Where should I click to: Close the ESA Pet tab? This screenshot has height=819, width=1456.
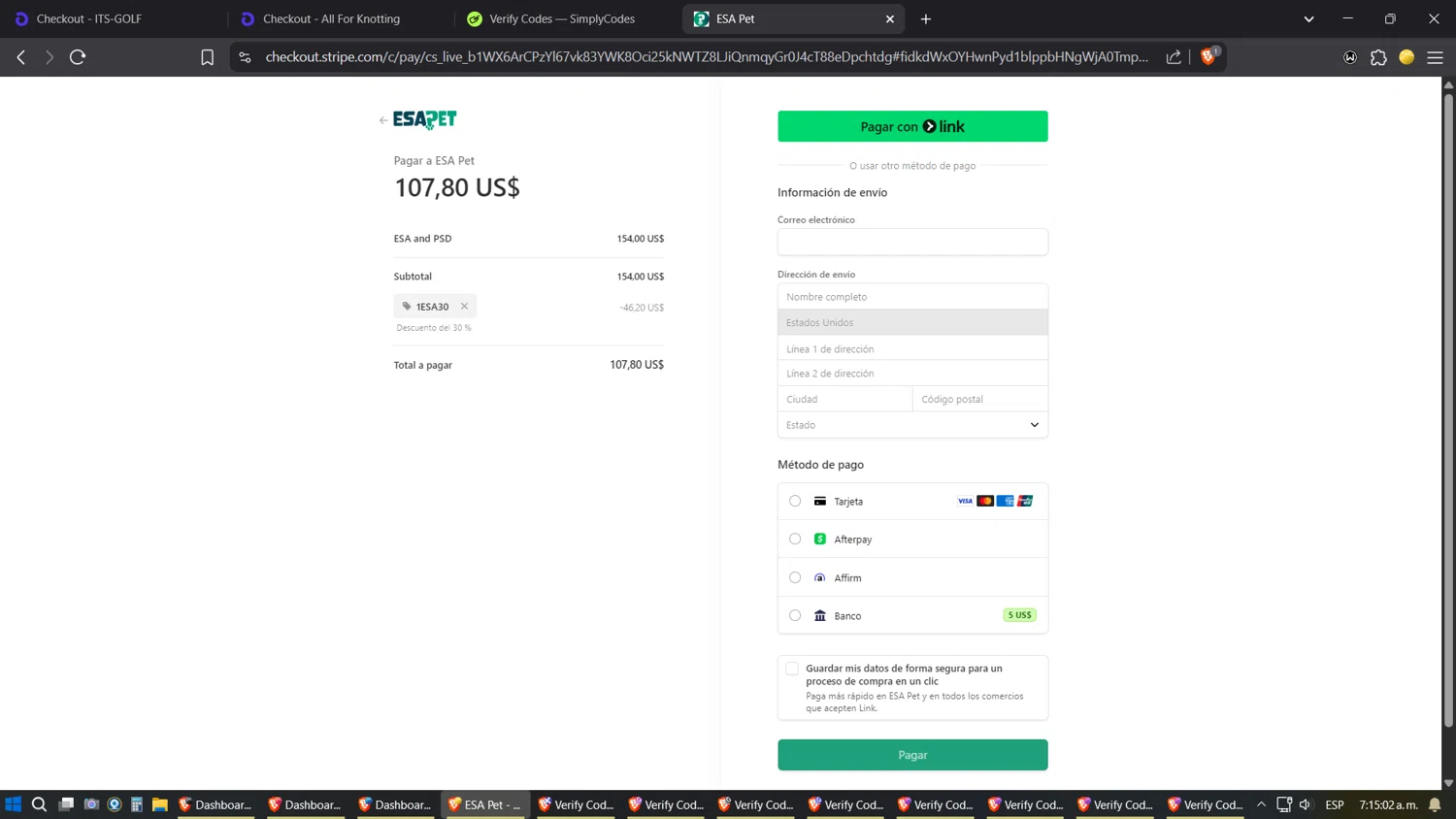[x=890, y=18]
